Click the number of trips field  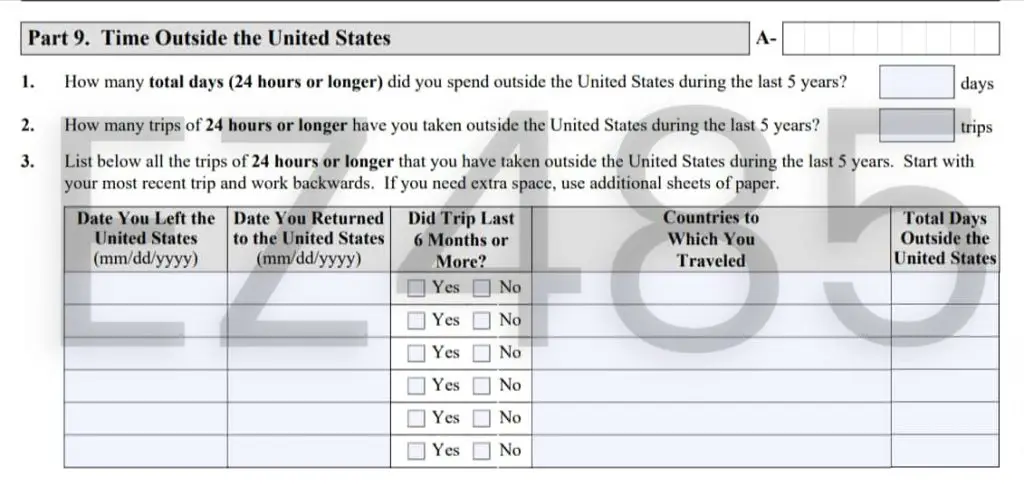[x=916, y=126]
